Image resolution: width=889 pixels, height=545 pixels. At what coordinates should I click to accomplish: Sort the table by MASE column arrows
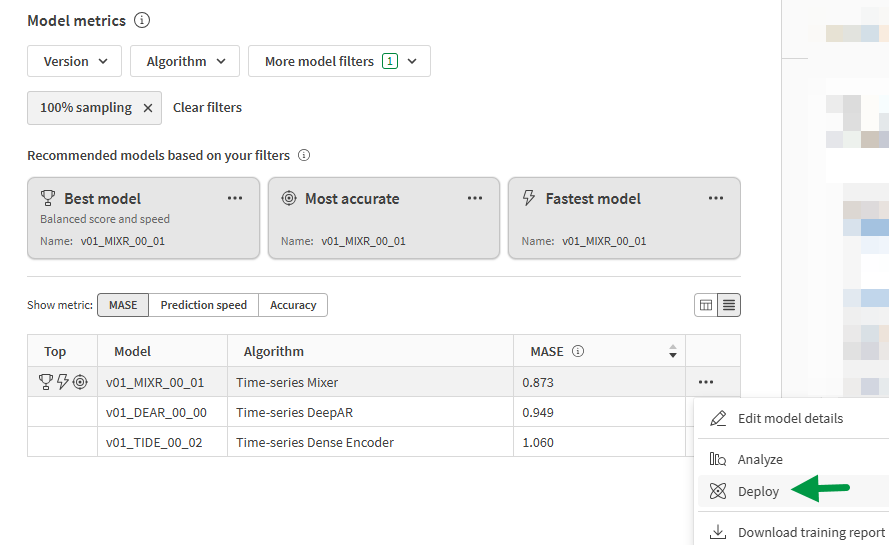[x=672, y=352]
